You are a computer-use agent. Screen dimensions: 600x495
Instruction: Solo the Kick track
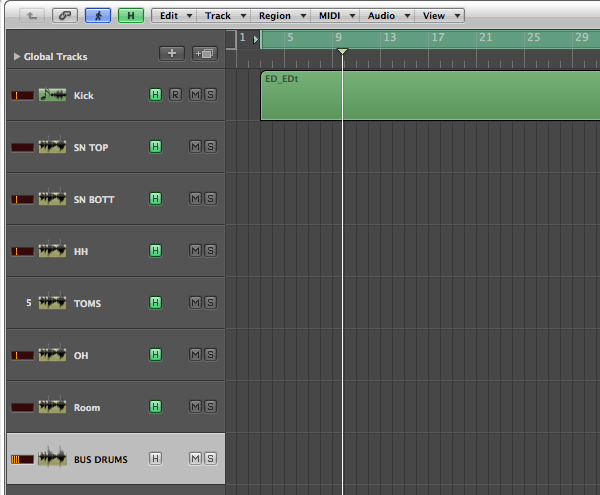pos(210,94)
